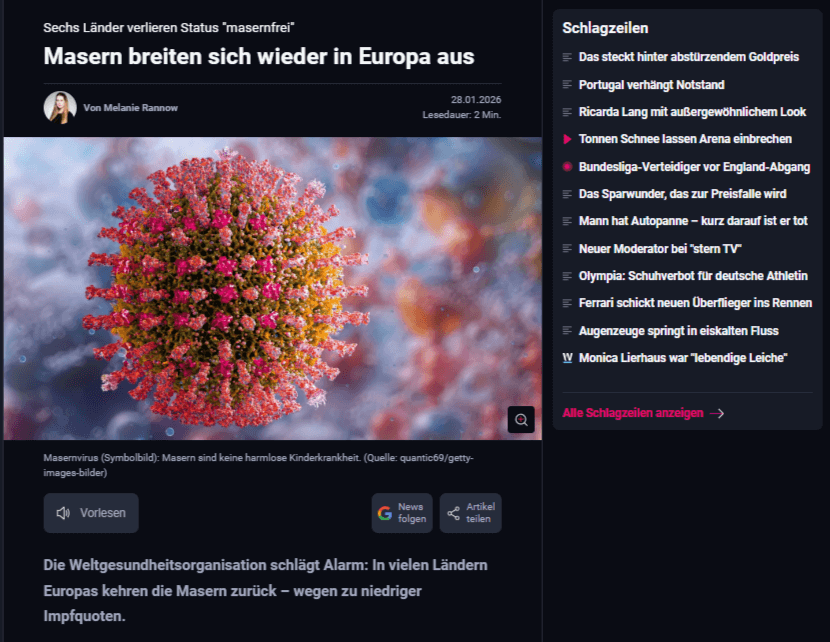Start reading aloud with Vorlesen button
Image resolution: width=830 pixels, height=642 pixels.
point(91,513)
